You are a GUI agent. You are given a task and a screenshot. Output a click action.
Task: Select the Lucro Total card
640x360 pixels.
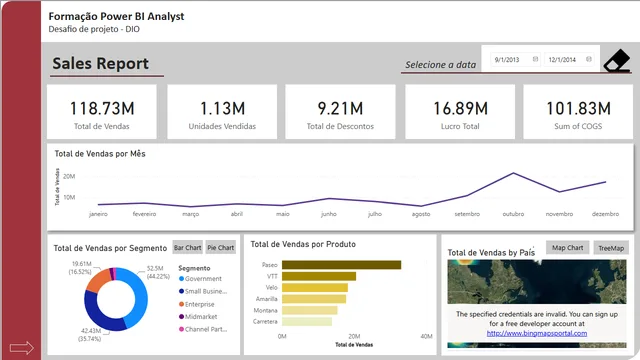460,112
